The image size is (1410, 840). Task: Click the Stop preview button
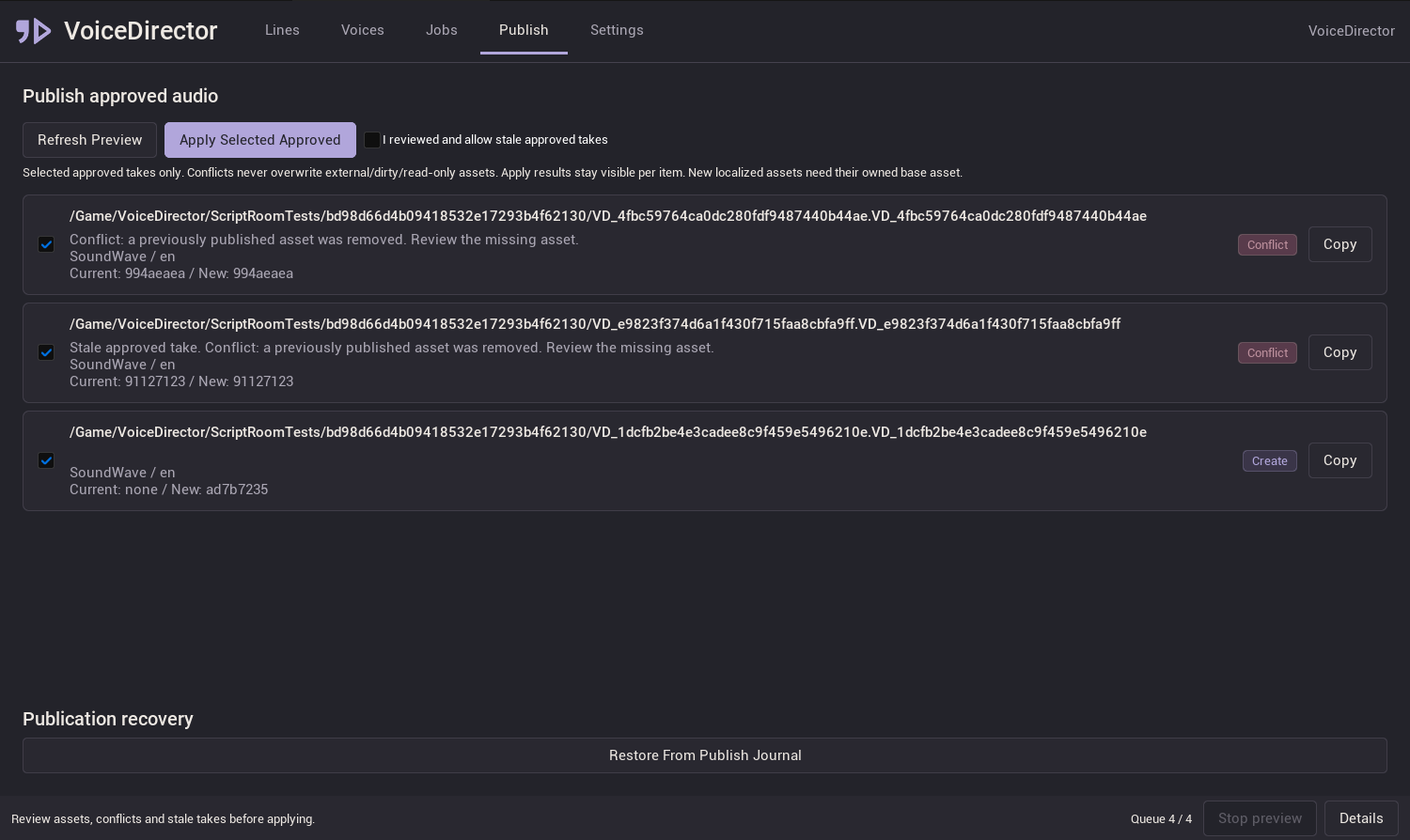coord(1260,818)
